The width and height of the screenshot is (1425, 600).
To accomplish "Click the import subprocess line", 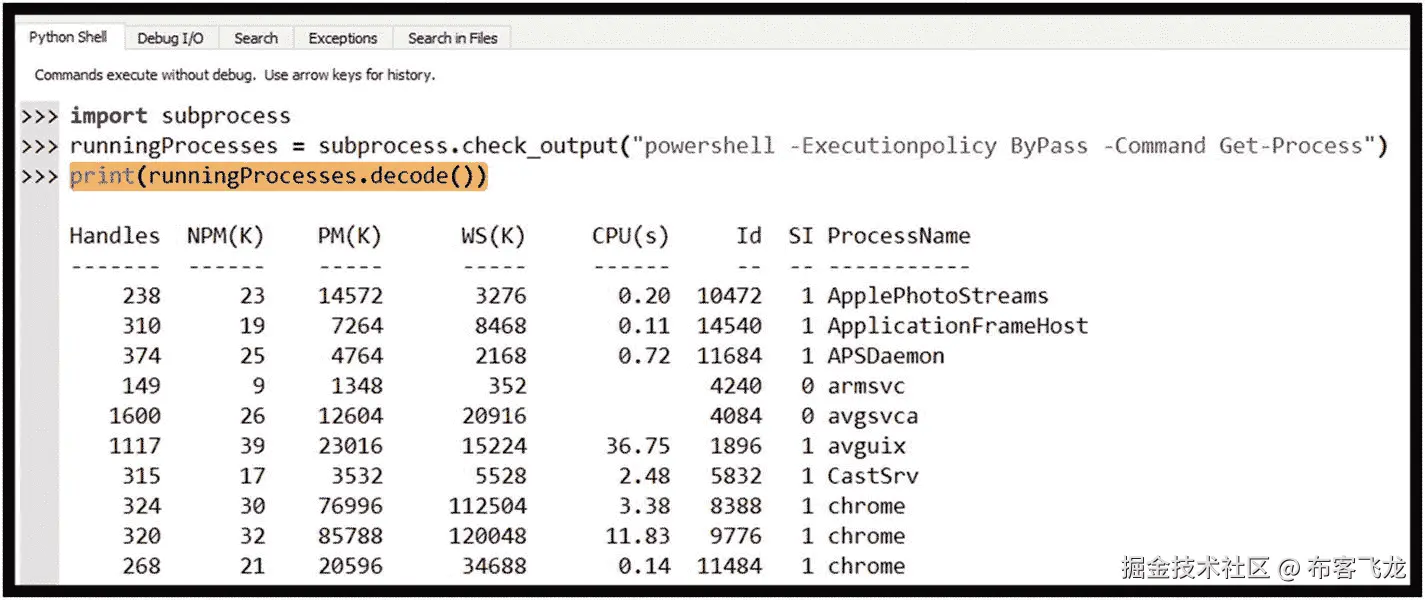I will (x=180, y=116).
